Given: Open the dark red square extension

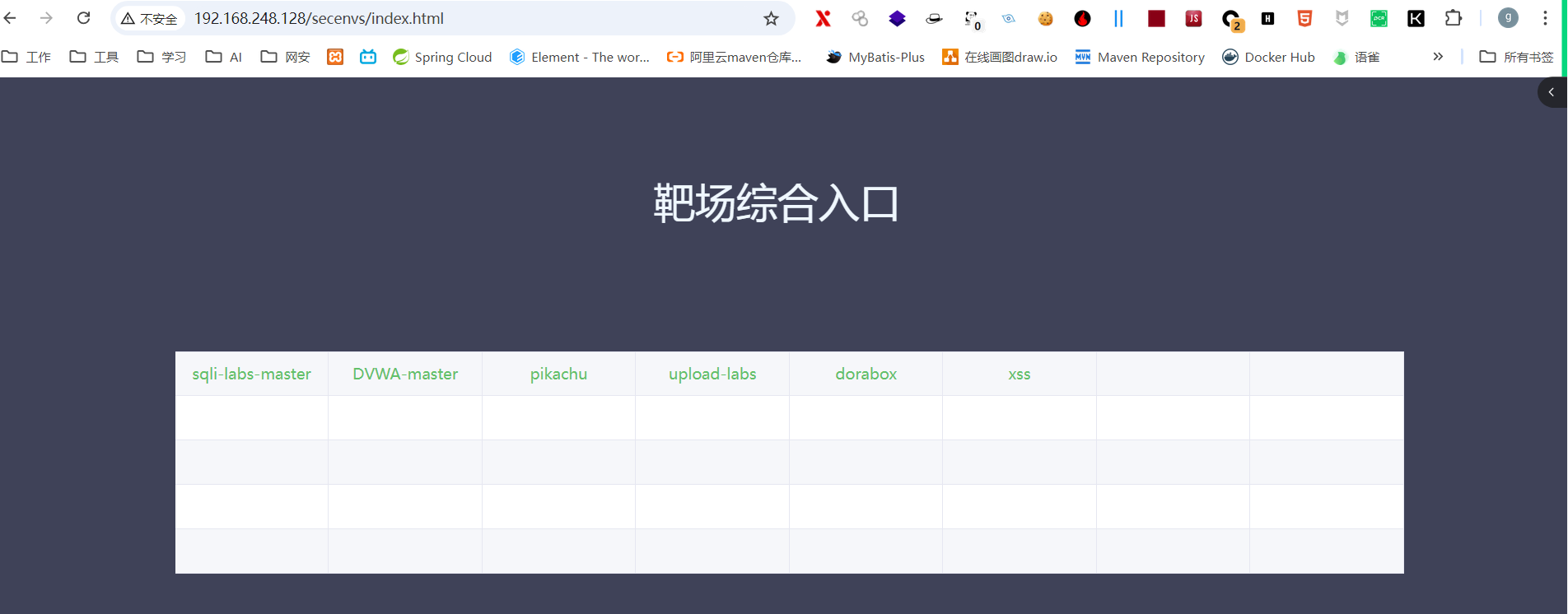Looking at the screenshot, I should (1156, 18).
